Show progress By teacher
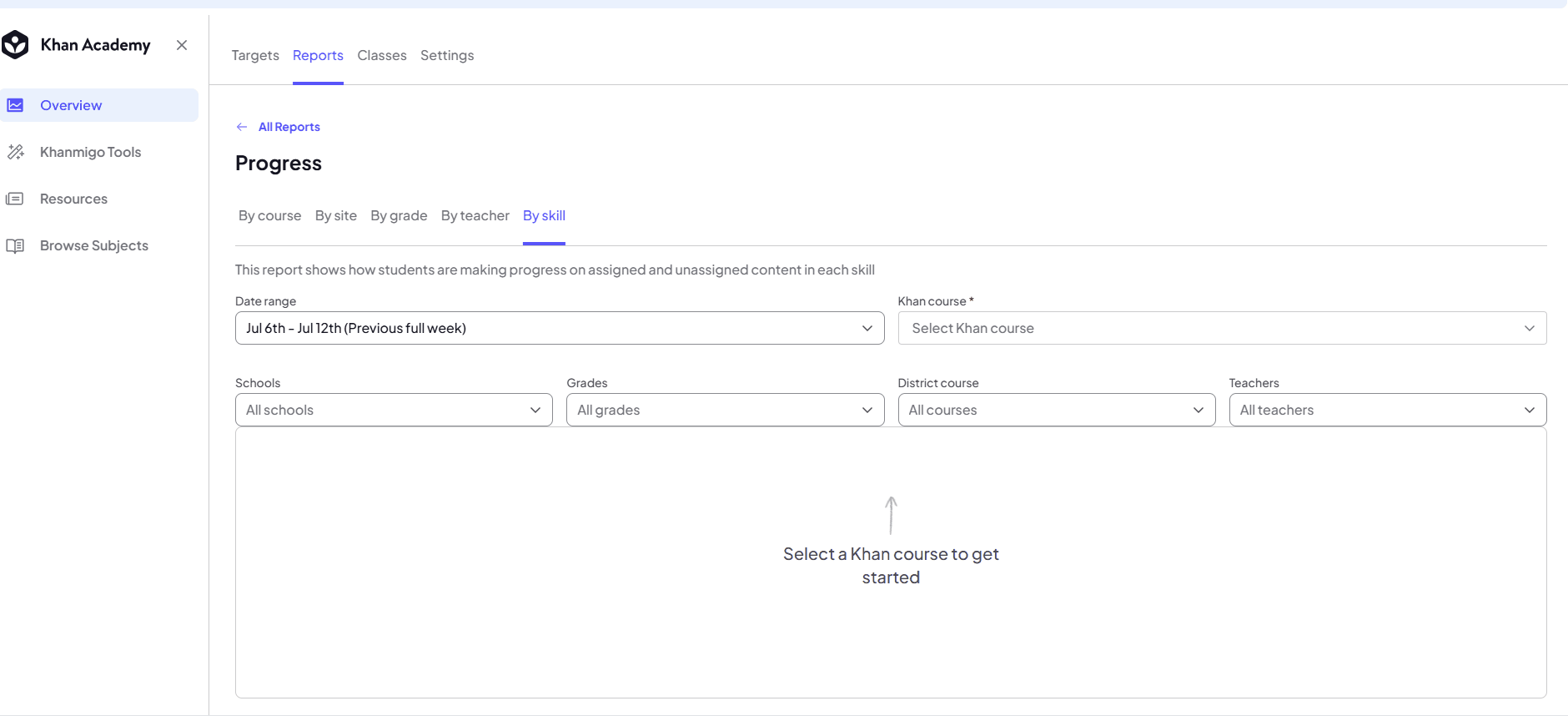1568x716 pixels. (475, 215)
